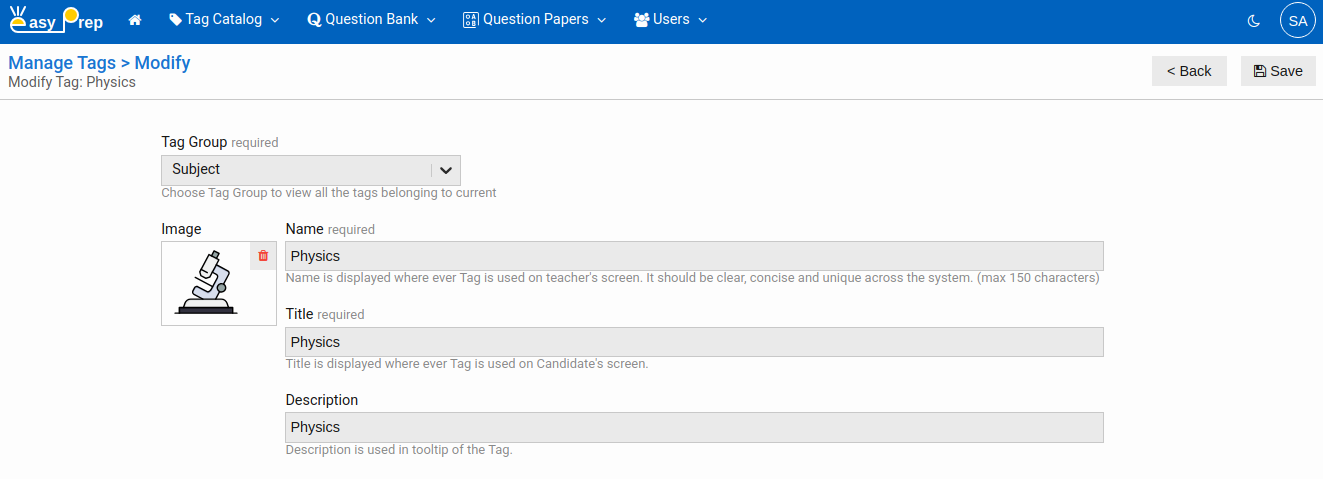1323x479 pixels.
Task: Click the Title input field
Action: pyautogui.click(x=694, y=342)
